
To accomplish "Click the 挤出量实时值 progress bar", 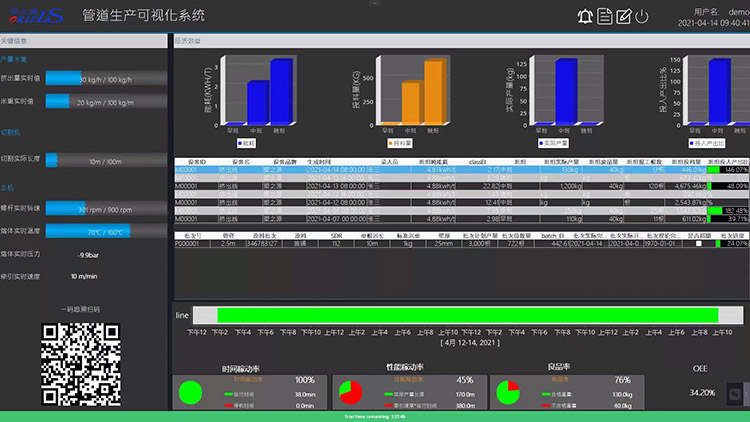I will pyautogui.click(x=106, y=78).
